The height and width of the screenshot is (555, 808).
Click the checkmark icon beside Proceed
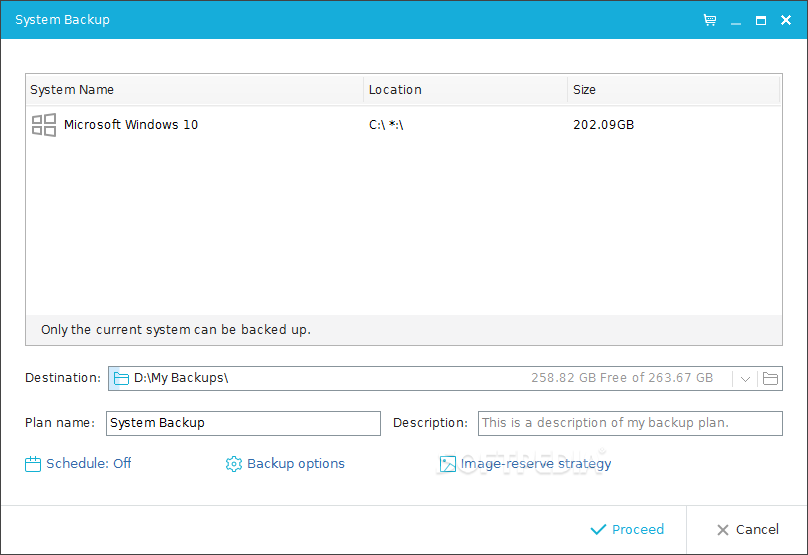coord(598,530)
